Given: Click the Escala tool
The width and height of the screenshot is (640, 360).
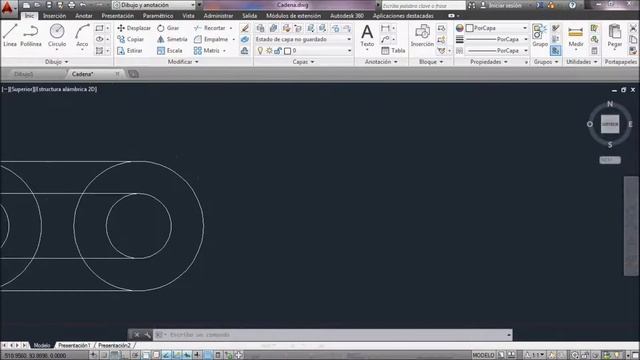Looking at the screenshot, I should click(169, 51).
